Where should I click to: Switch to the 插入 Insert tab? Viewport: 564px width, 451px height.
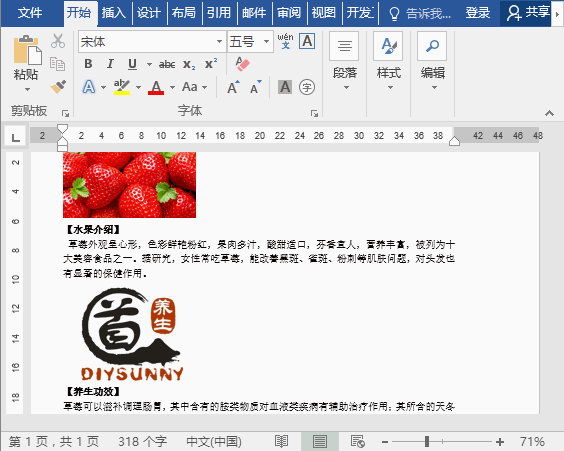point(113,13)
